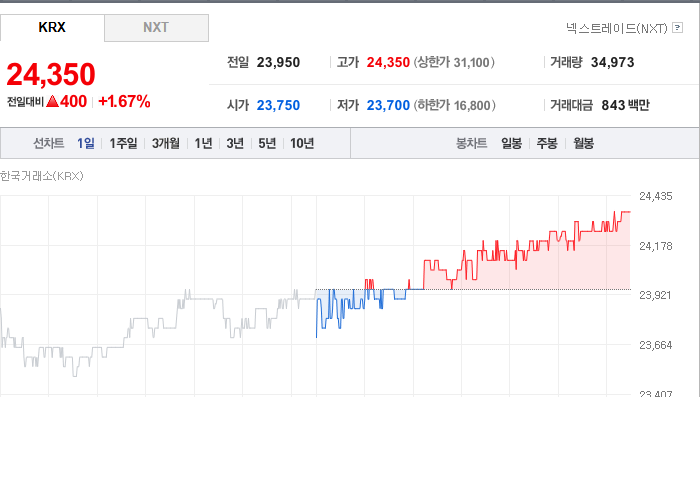Show the 월봉 monthly candle chart
Viewport: 700px width, 490px height.
point(583,143)
